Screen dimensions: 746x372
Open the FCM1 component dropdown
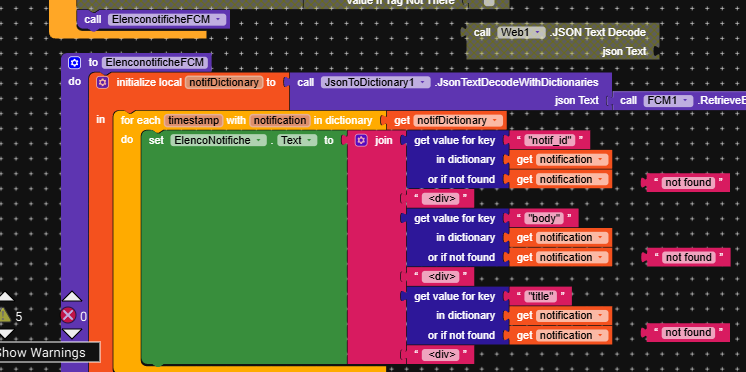click(x=668, y=100)
